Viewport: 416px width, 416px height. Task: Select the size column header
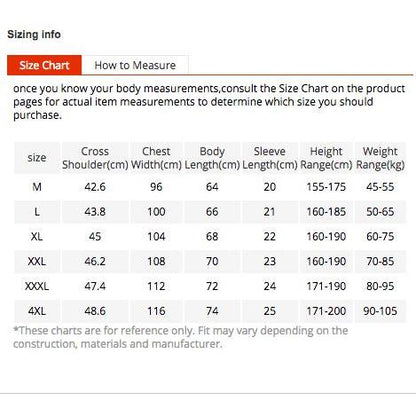tap(37, 158)
